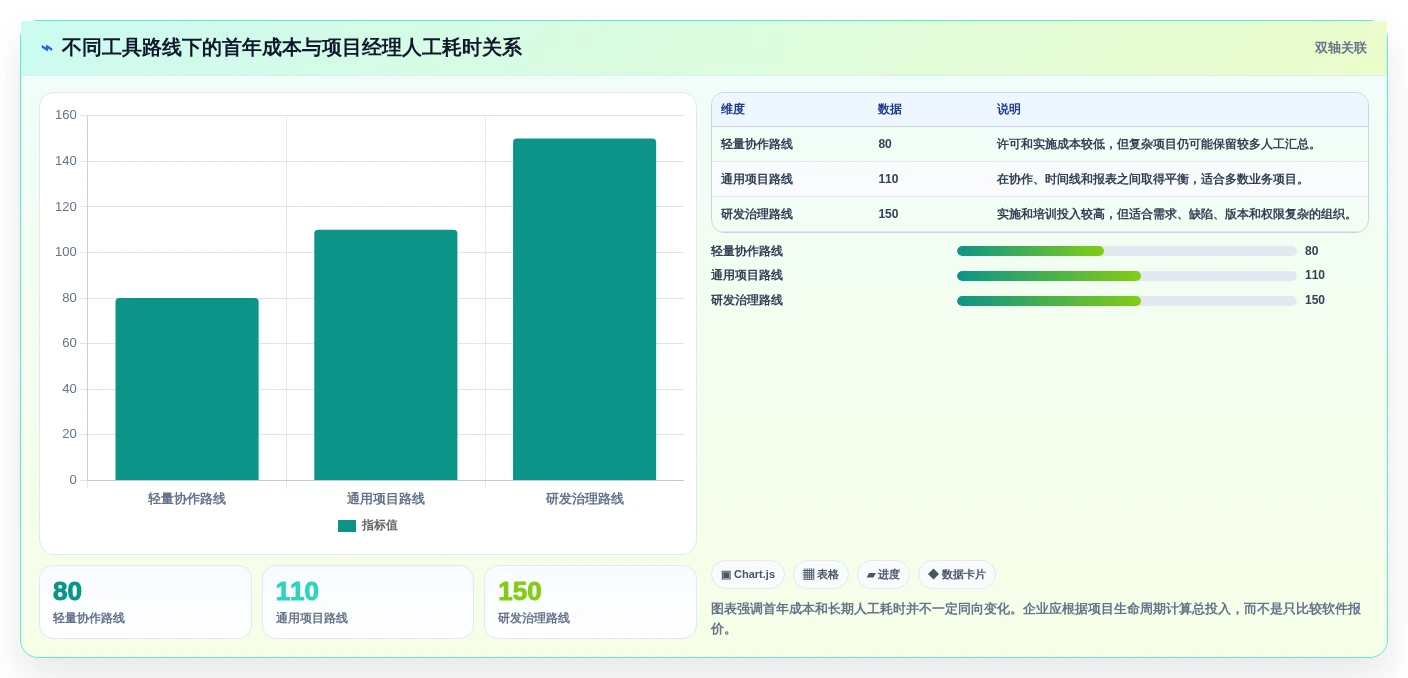This screenshot has height=678, width=1408.
Task: Select the 进度 tag chip
Action: click(883, 575)
